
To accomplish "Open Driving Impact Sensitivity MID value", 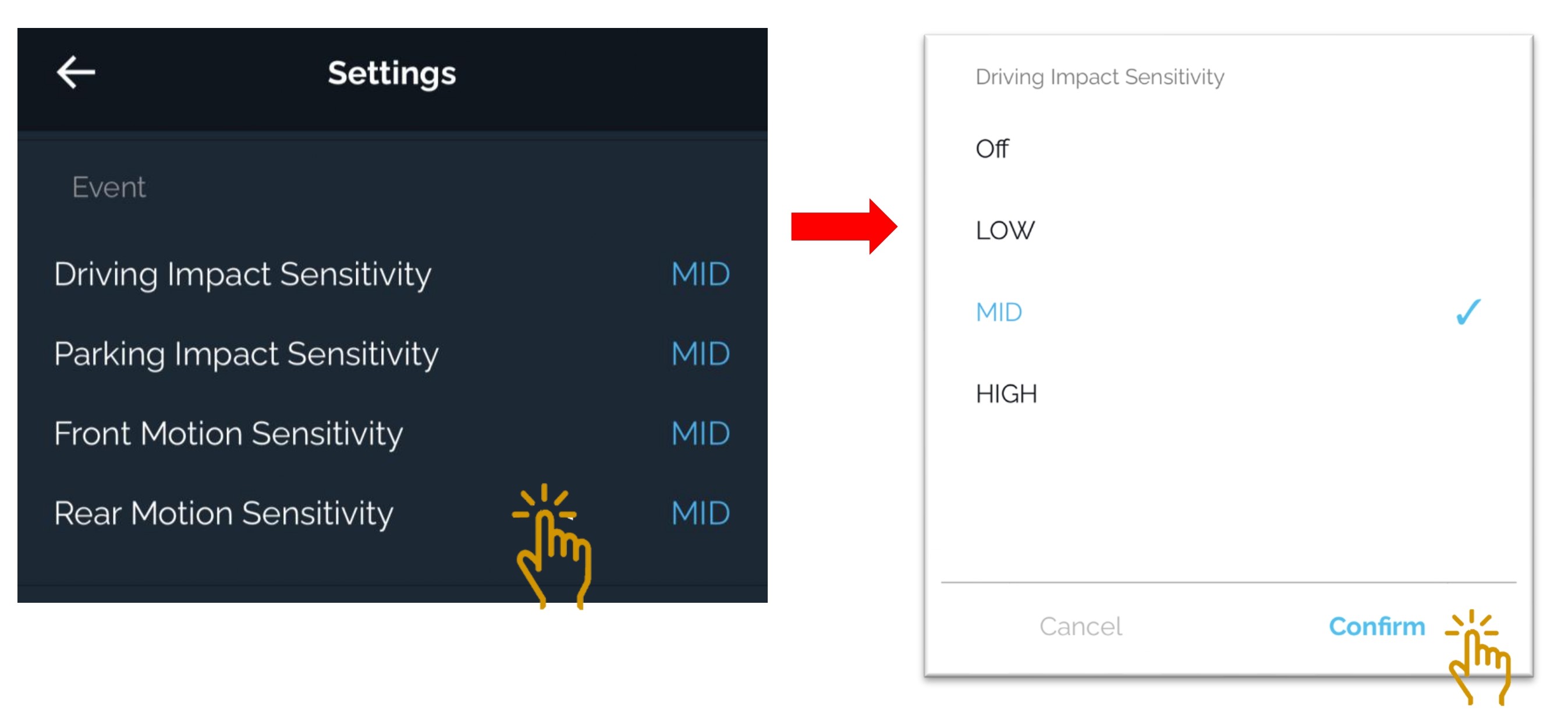I will pos(700,274).
